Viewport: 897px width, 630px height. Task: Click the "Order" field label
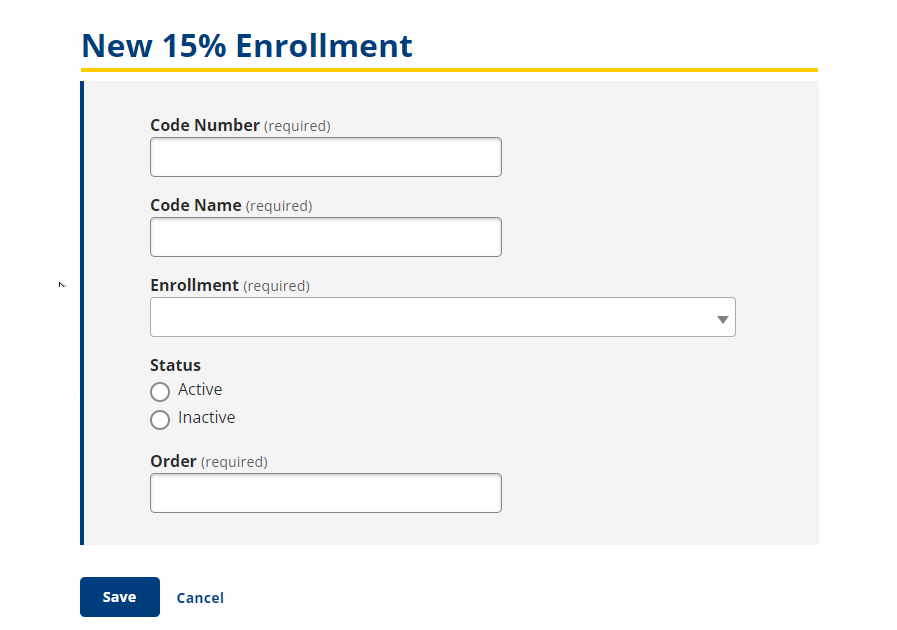tap(173, 461)
